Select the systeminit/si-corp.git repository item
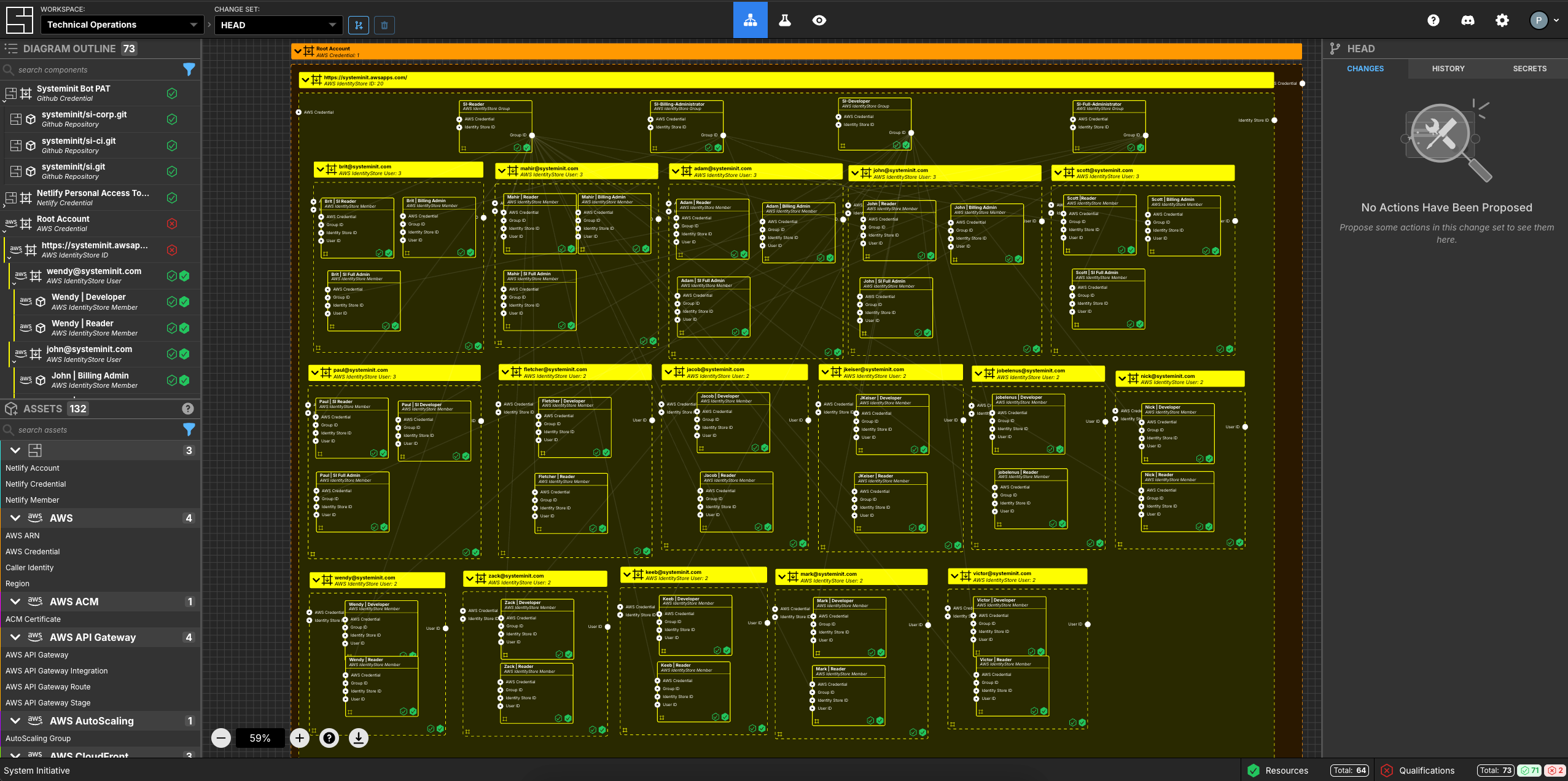This screenshot has width=1568, height=781. click(102, 119)
